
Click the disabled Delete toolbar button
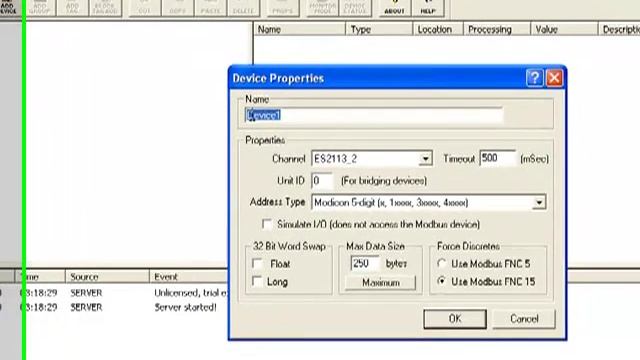coord(243,8)
